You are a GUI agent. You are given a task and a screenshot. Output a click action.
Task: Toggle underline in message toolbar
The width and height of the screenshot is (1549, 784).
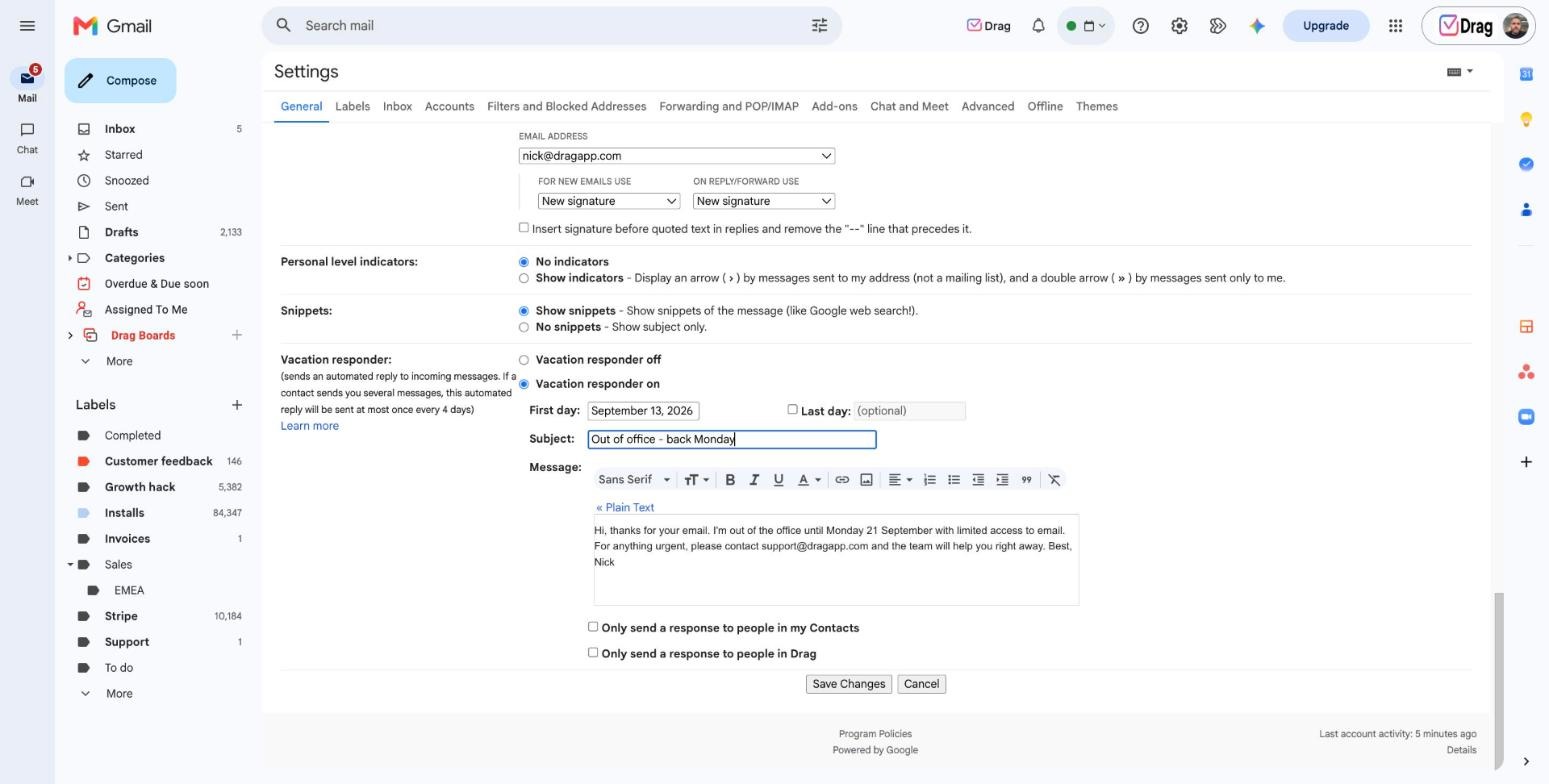tap(778, 480)
